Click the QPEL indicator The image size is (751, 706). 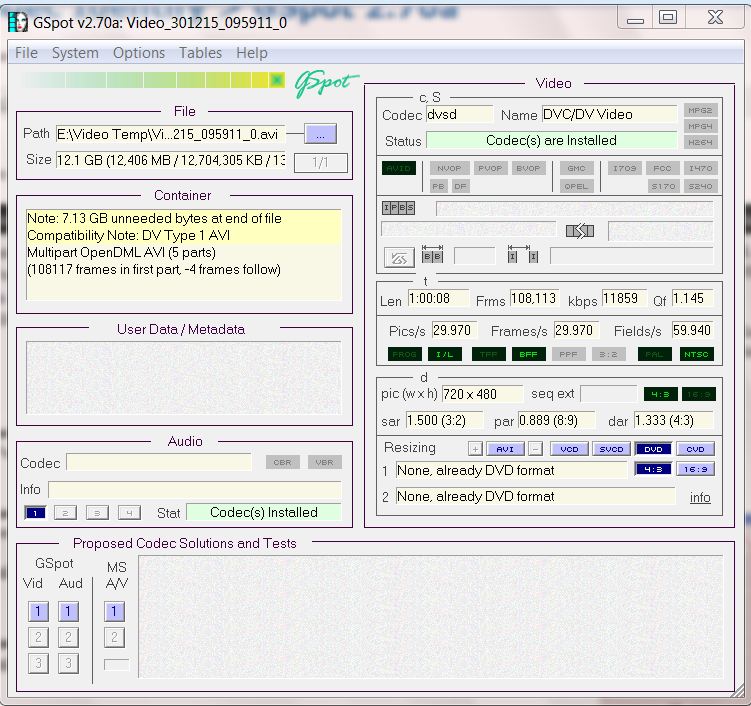576,186
